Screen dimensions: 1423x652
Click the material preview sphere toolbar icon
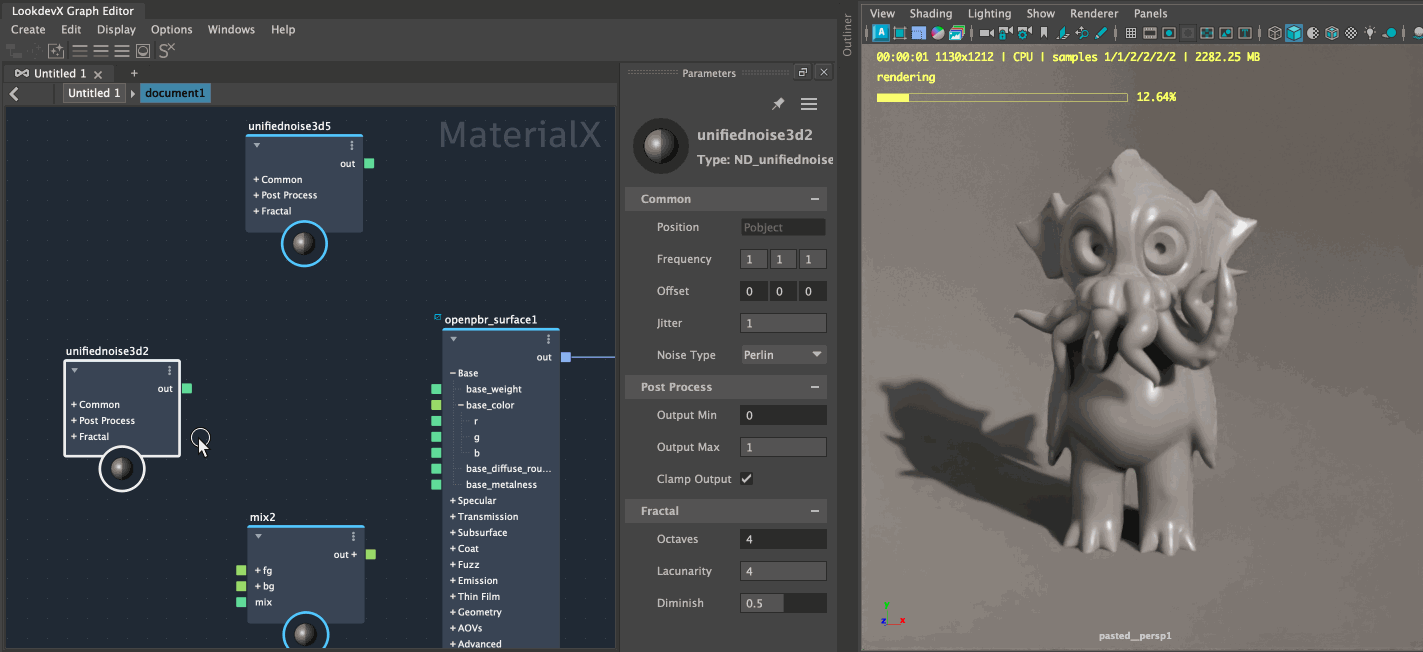pyautogui.click(x=143, y=50)
